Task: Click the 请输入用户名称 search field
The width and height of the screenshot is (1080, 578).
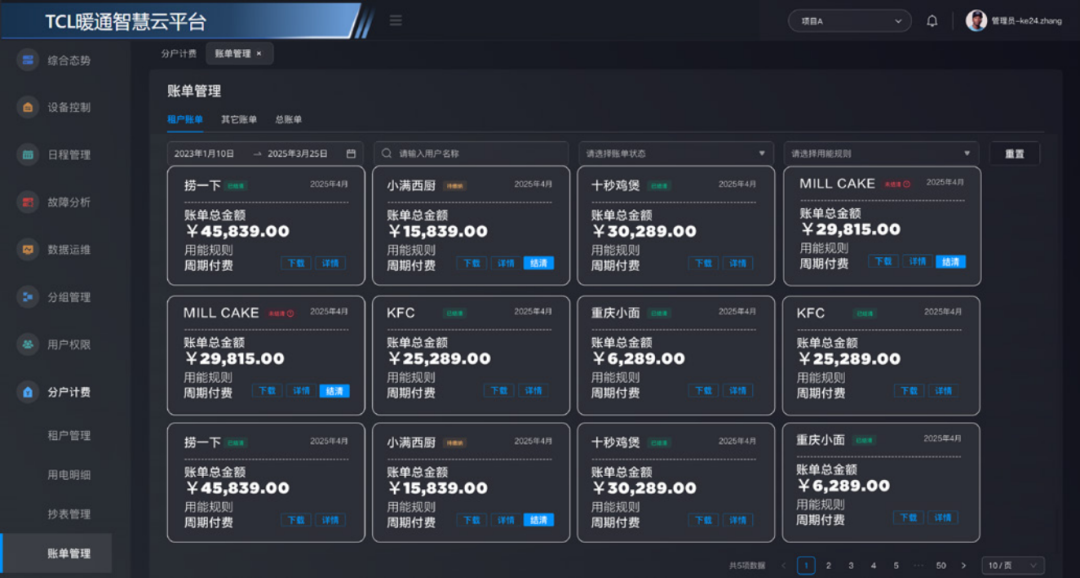Action: pos(470,154)
